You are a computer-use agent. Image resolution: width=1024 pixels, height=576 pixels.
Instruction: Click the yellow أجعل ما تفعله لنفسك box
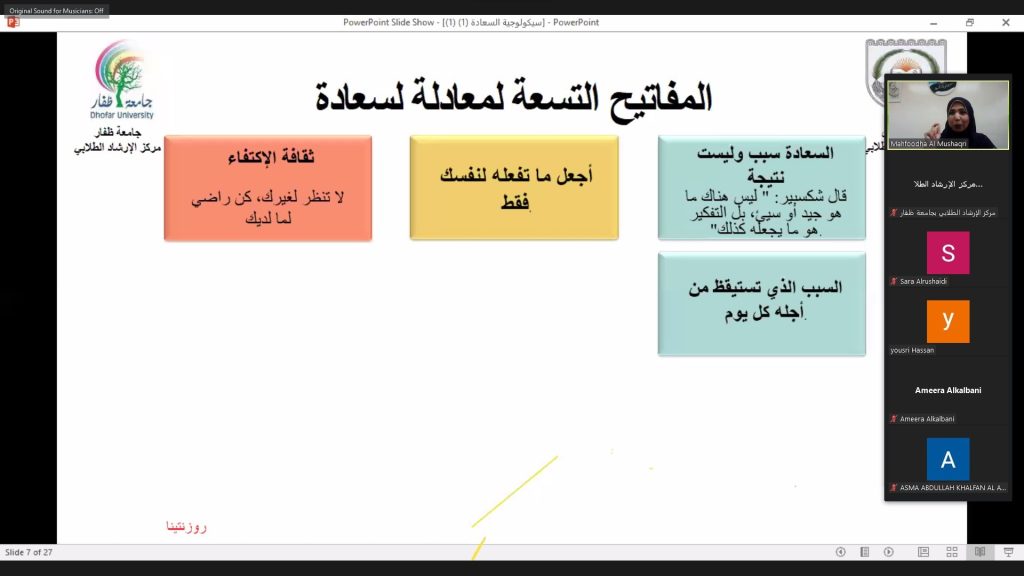(x=514, y=188)
